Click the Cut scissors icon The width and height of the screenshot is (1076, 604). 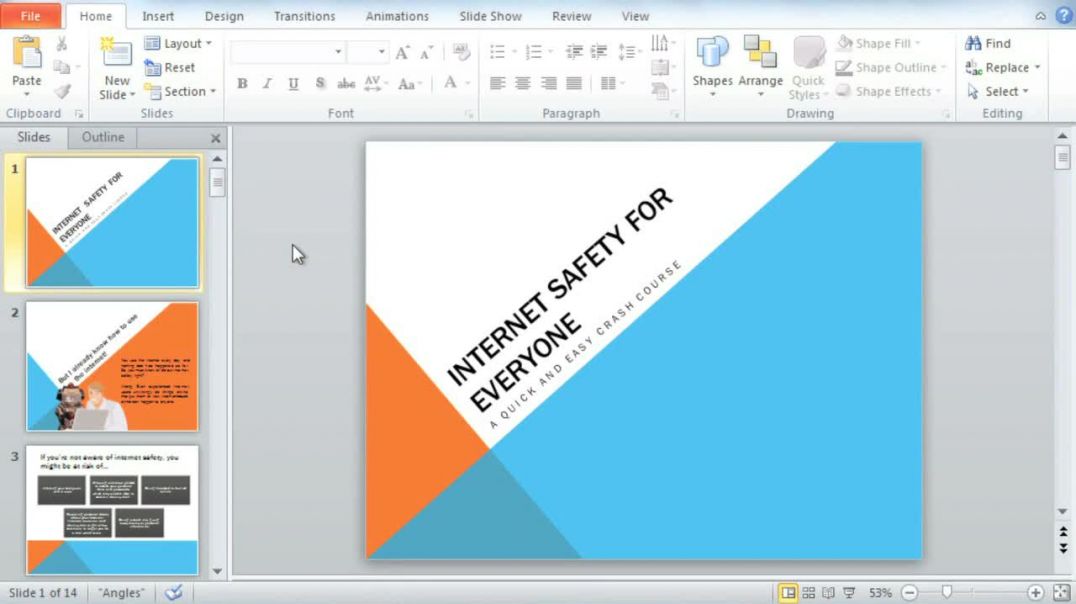coord(62,44)
